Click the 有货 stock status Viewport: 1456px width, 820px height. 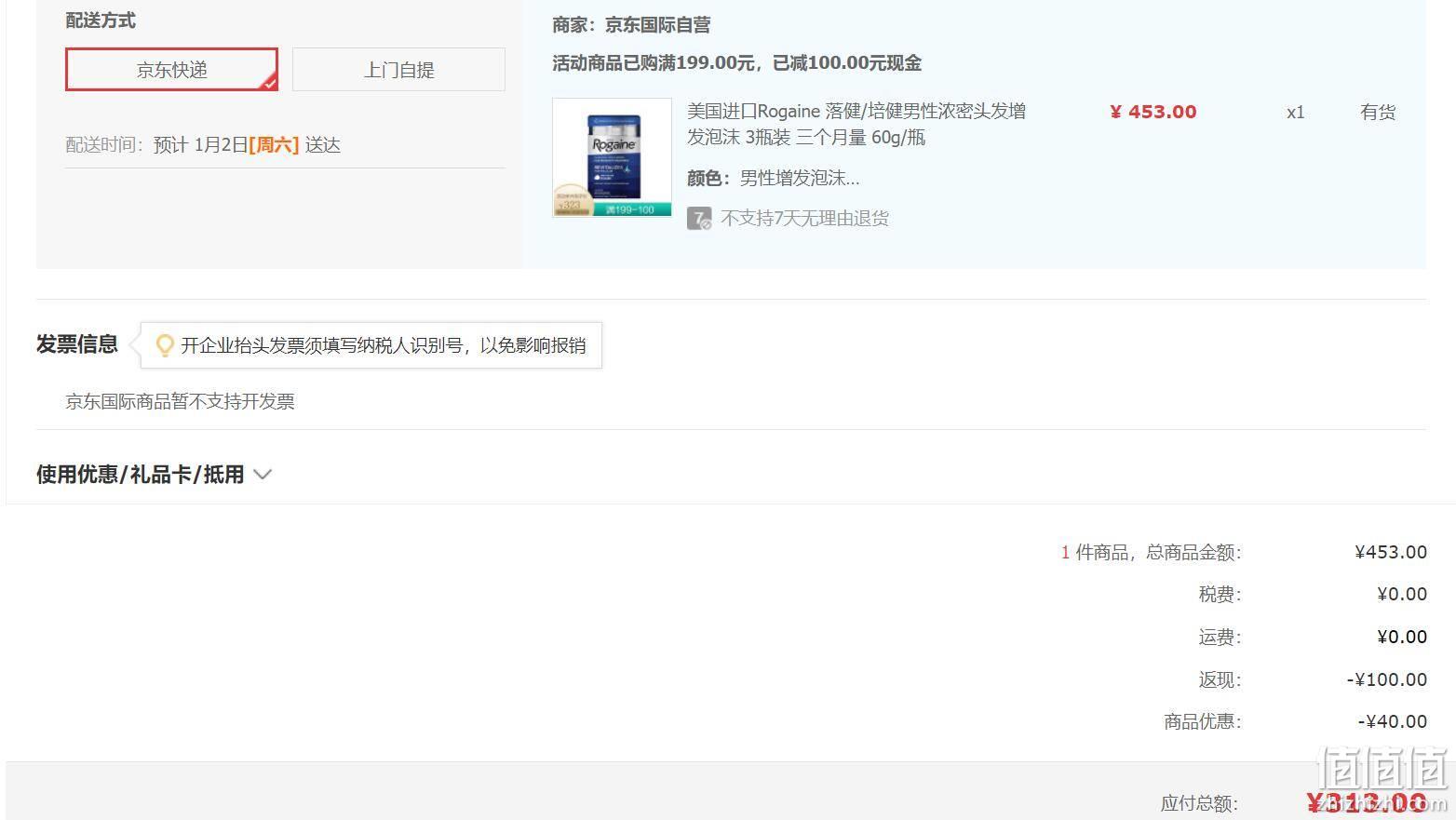pyautogui.click(x=1378, y=113)
